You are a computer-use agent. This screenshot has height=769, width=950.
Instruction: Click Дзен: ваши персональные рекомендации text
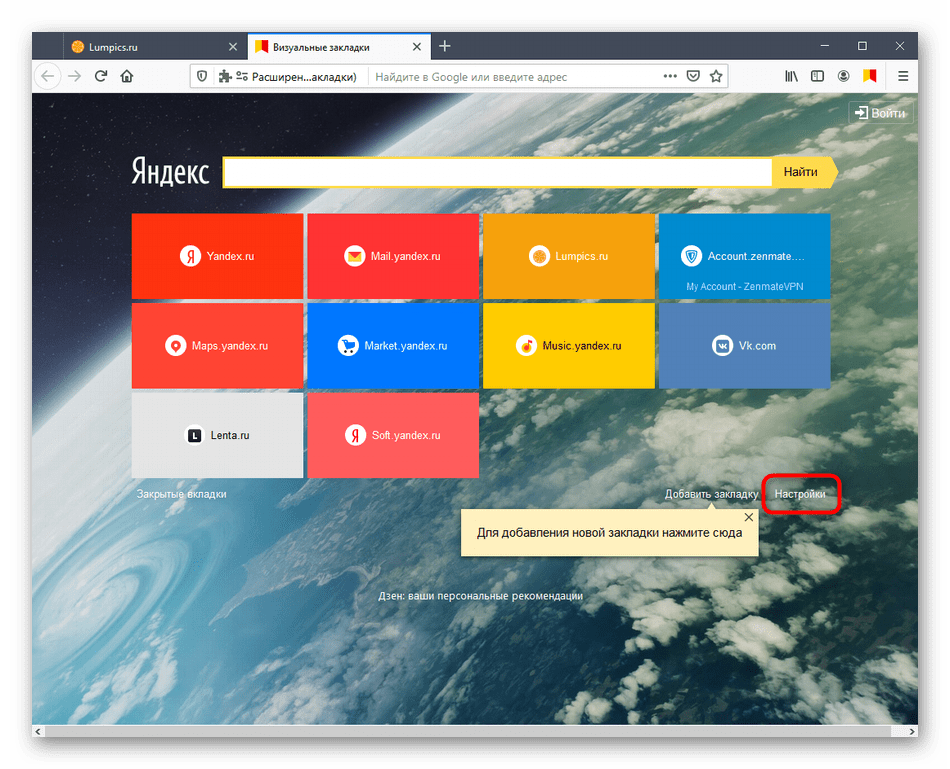click(x=480, y=596)
